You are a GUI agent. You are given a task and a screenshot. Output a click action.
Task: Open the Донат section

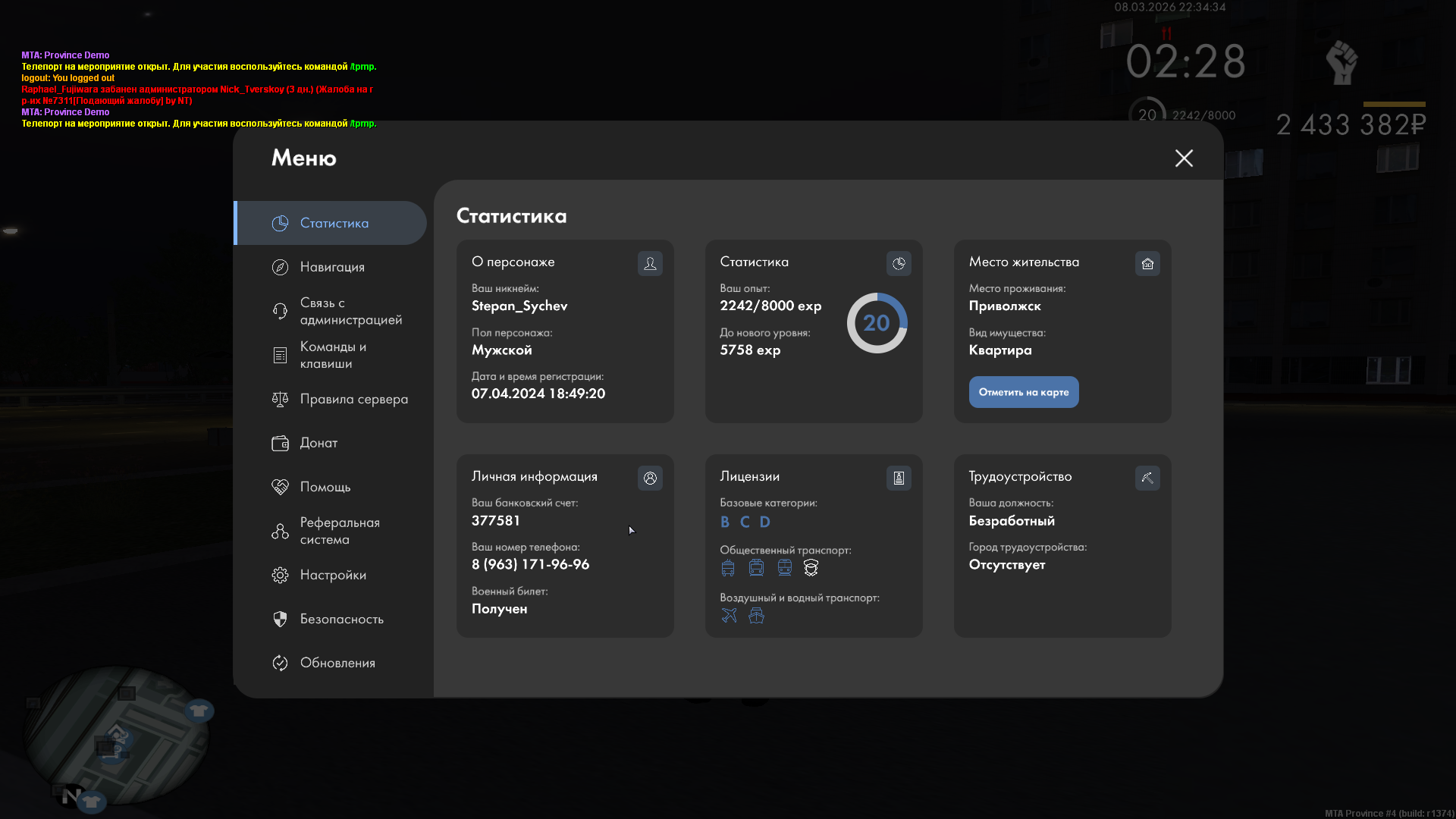click(318, 443)
